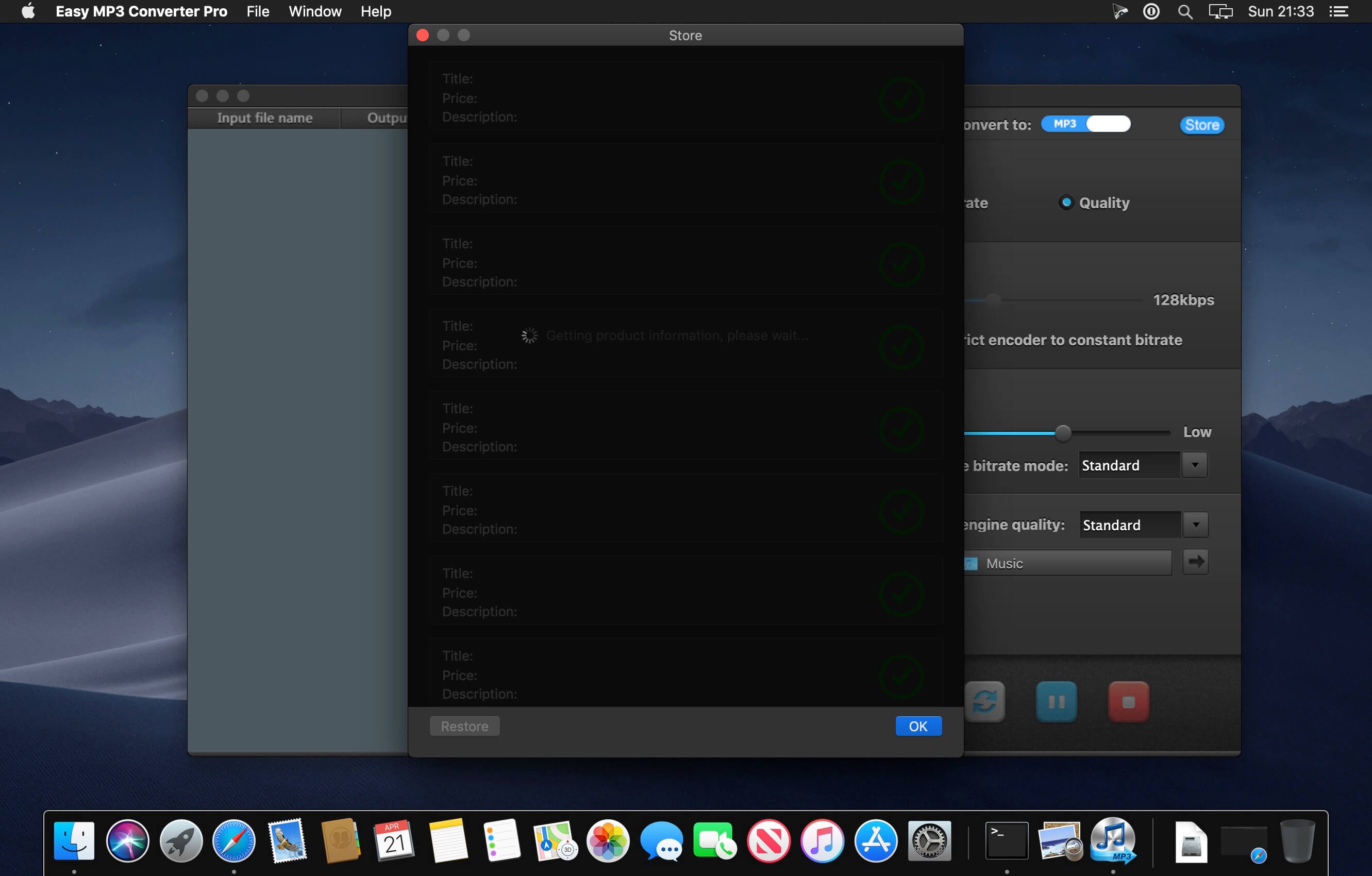Click OK in the Store dialog
1372x876 pixels.
click(x=918, y=726)
